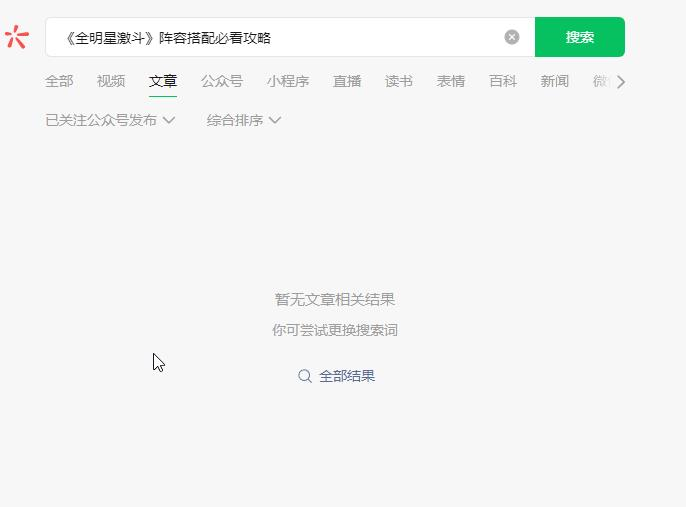Click the green 搜索 button
Screen dimensions: 686x507
580,37
